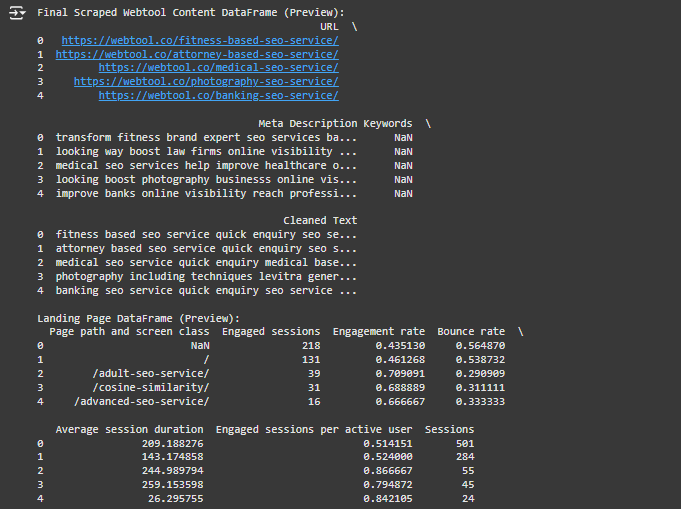Image resolution: width=681 pixels, height=509 pixels.
Task: Select the 'Engaged sessions' column header
Action: point(271,332)
